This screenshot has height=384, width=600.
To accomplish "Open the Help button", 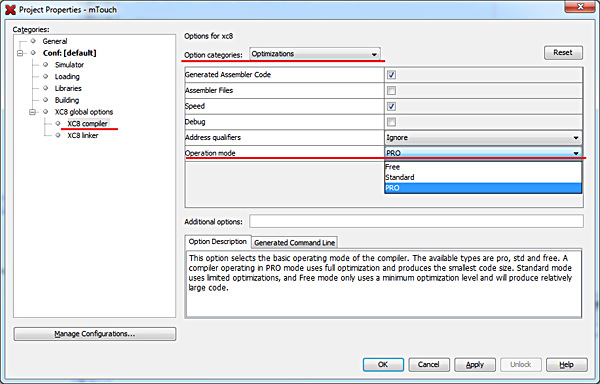I will click(x=566, y=364).
